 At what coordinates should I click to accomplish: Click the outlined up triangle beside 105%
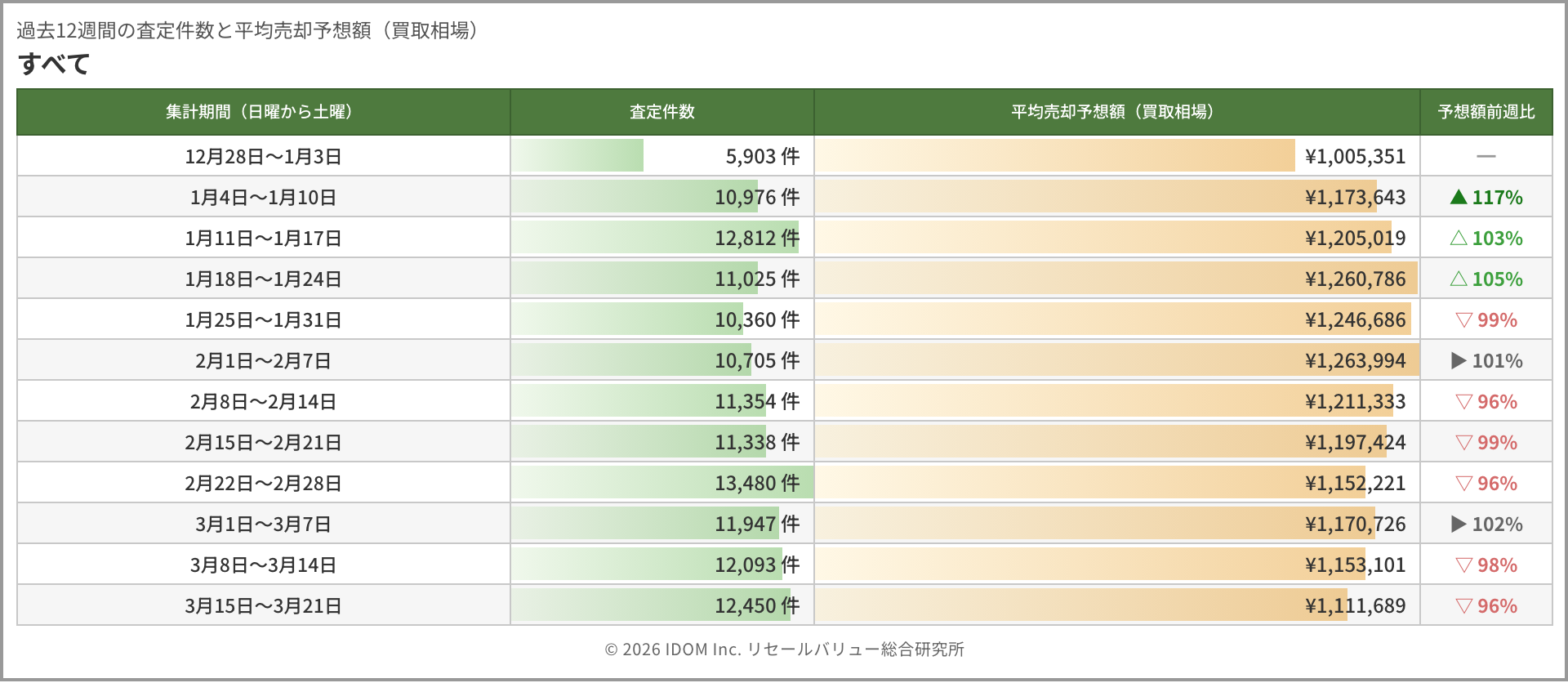coord(1459,279)
